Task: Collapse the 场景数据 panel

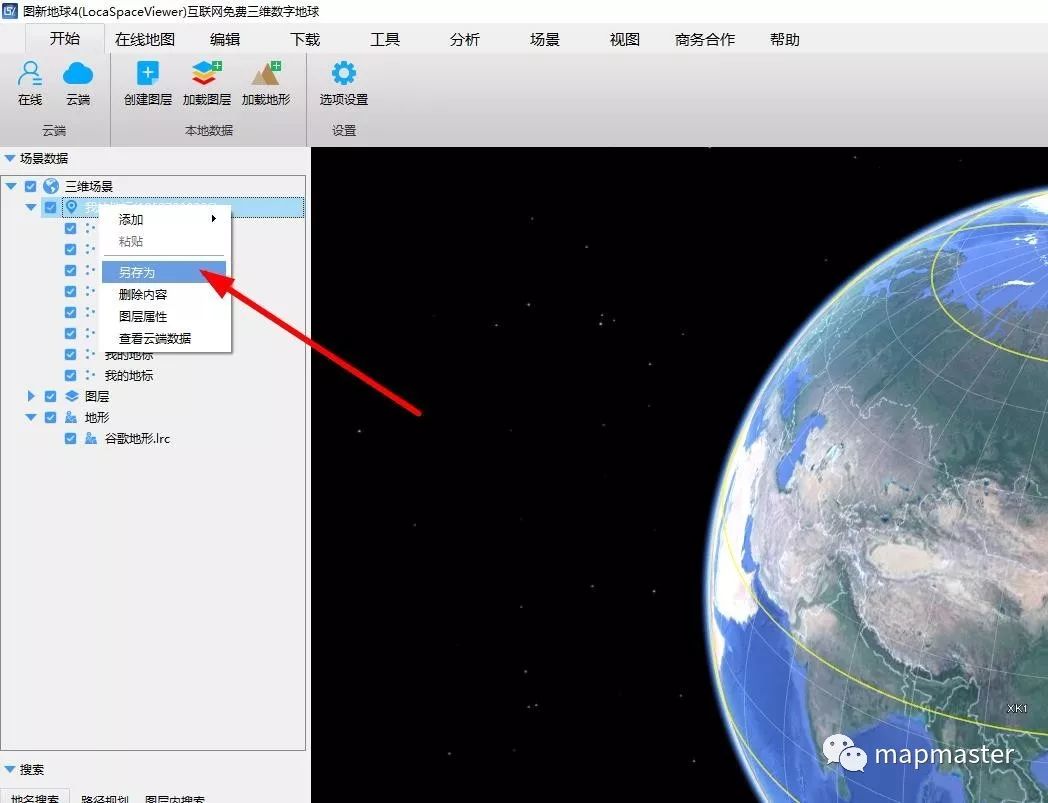Action: [x=9, y=158]
